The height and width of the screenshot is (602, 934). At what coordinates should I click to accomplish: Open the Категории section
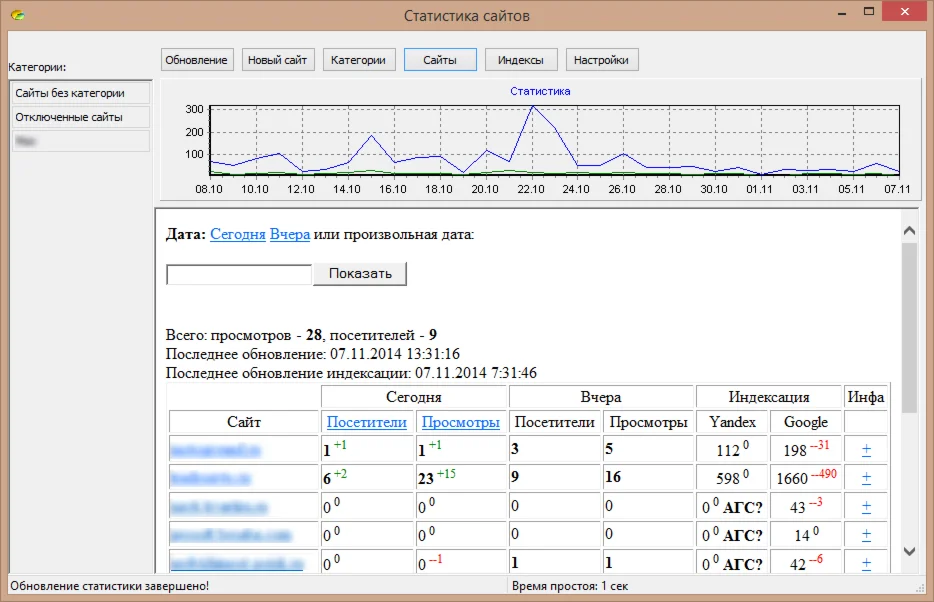[359, 60]
